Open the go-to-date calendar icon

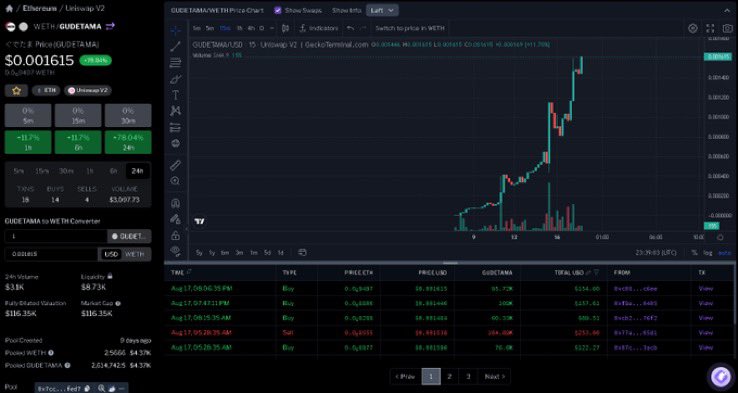click(303, 253)
